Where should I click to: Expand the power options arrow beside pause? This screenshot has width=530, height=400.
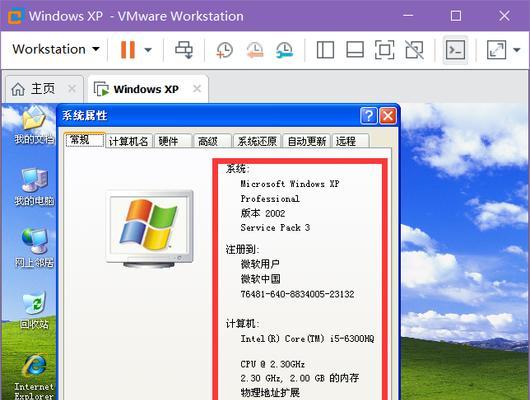[148, 50]
